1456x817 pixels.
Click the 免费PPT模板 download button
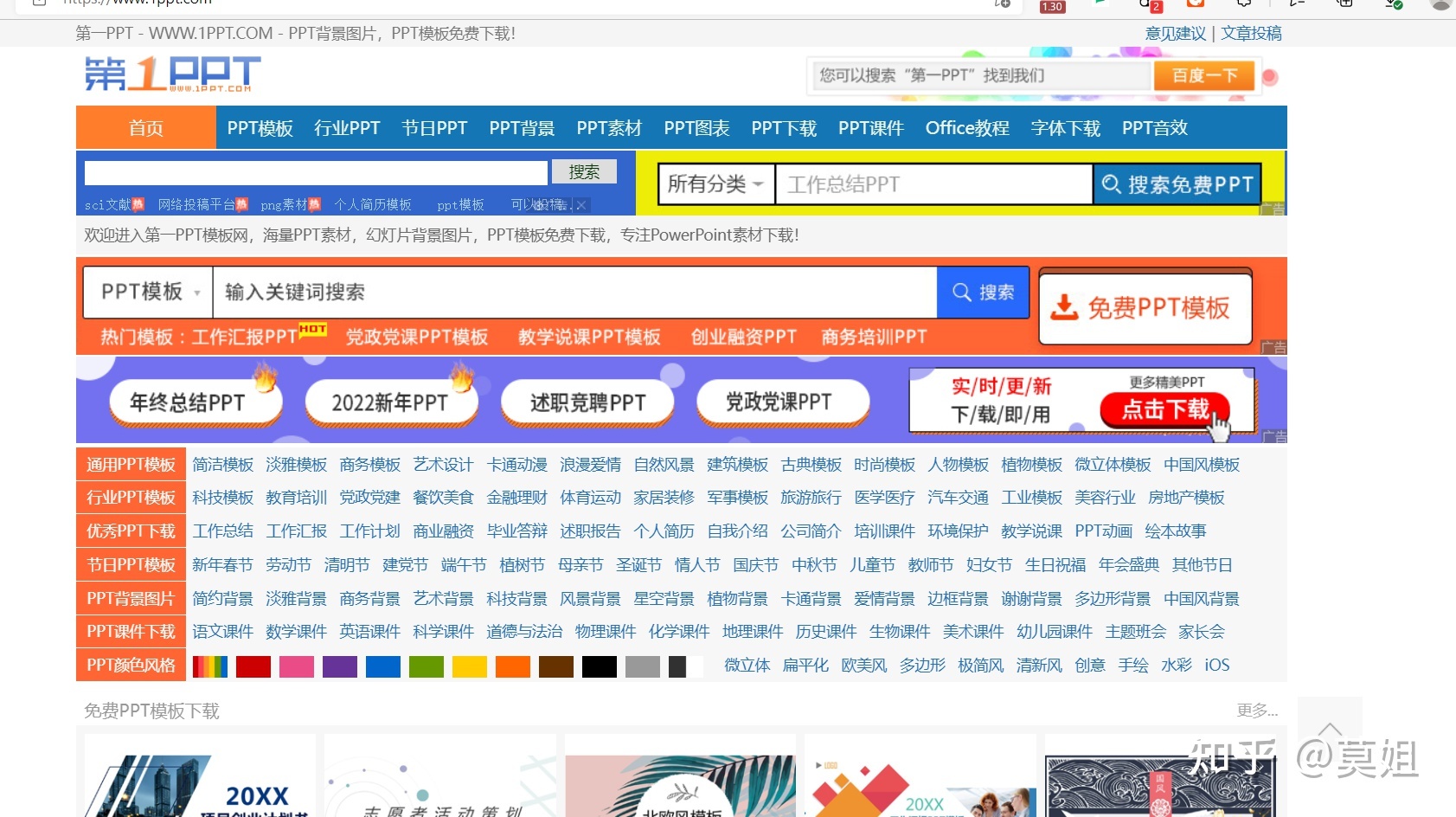[1145, 307]
